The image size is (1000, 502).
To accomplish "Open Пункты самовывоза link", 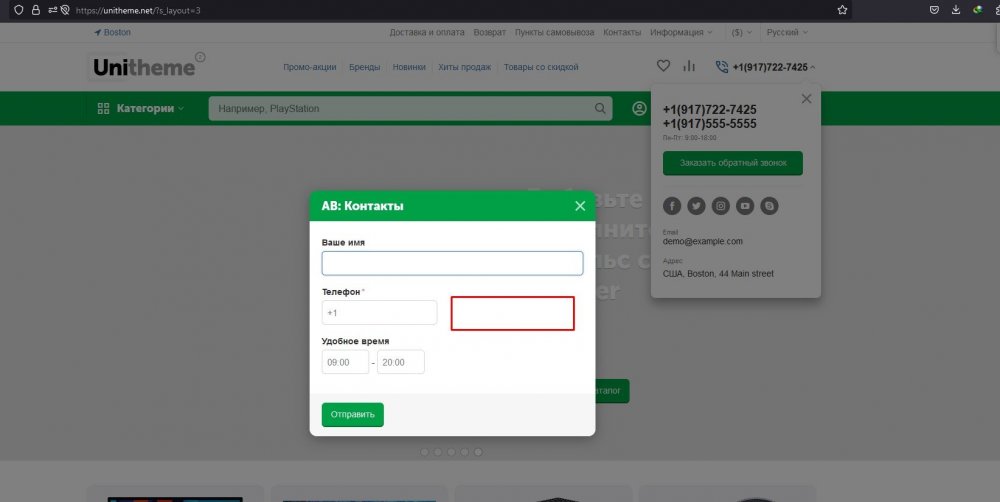I will click(554, 32).
